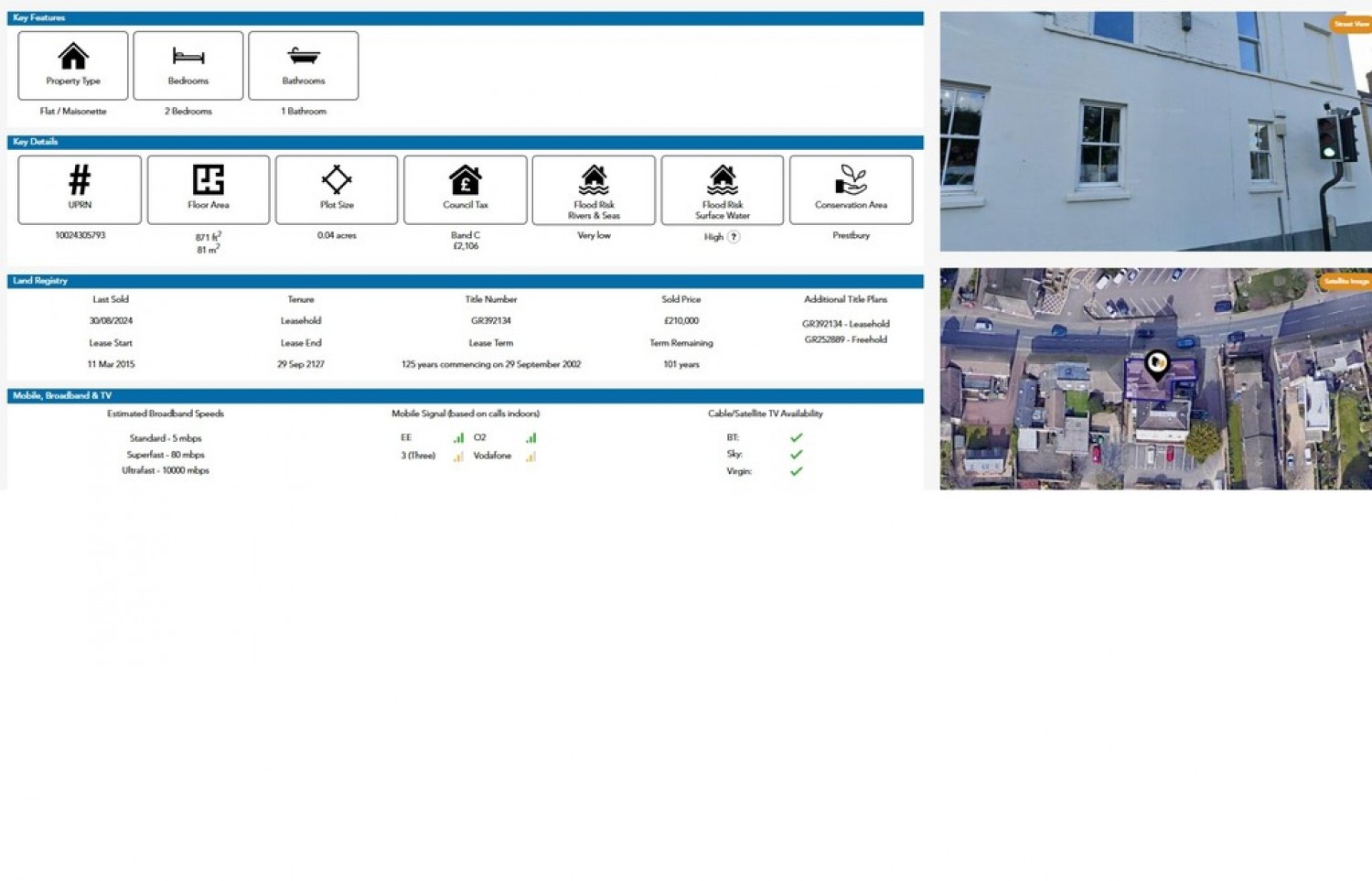
Task: Click the EE signal strength bars
Action: [x=458, y=438]
